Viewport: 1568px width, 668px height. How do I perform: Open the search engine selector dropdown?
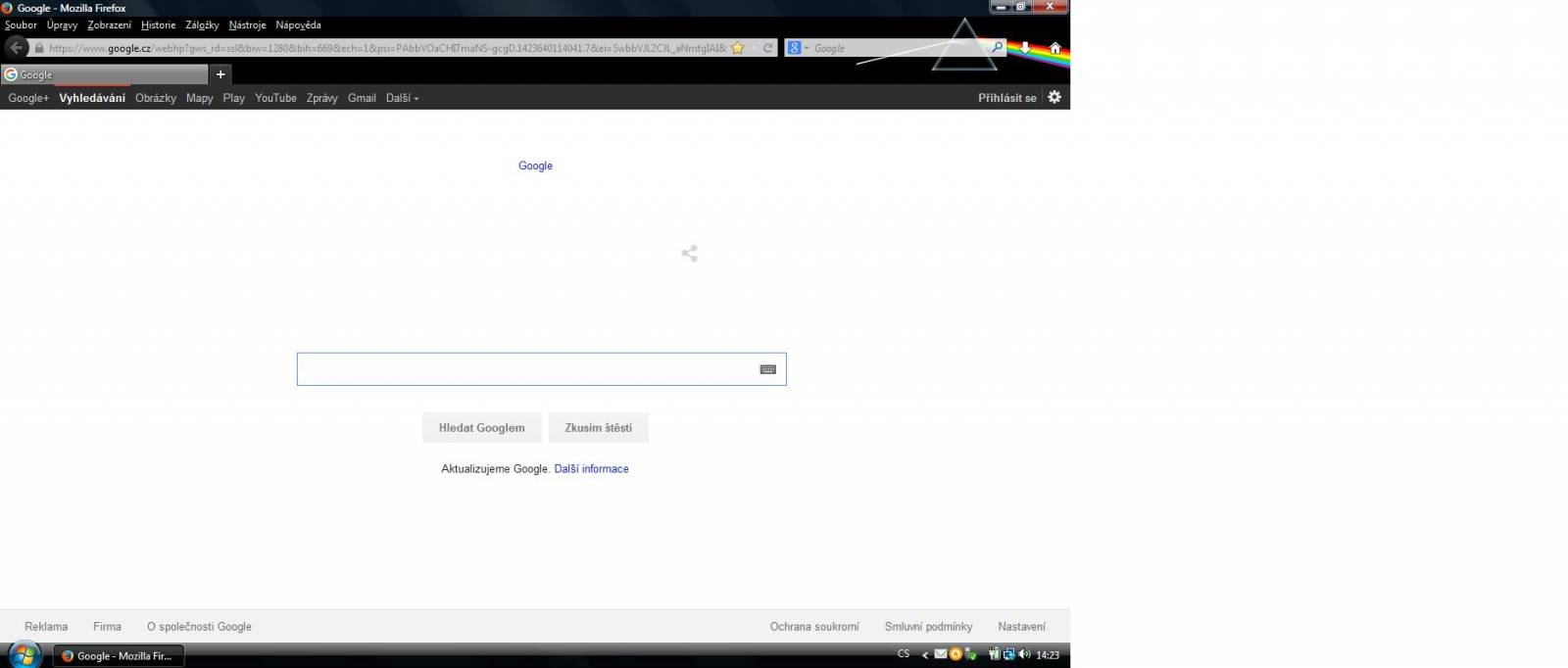click(798, 48)
